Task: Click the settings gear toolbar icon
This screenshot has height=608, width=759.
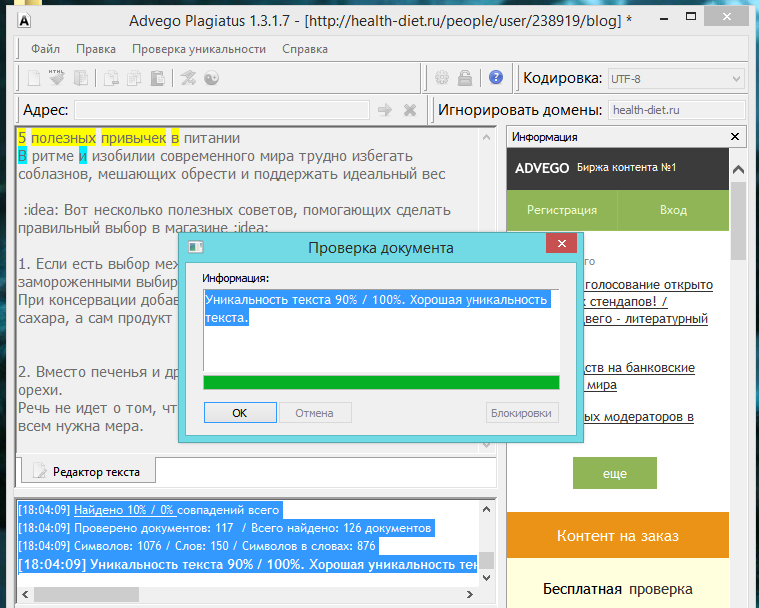Action: pyautogui.click(x=441, y=78)
